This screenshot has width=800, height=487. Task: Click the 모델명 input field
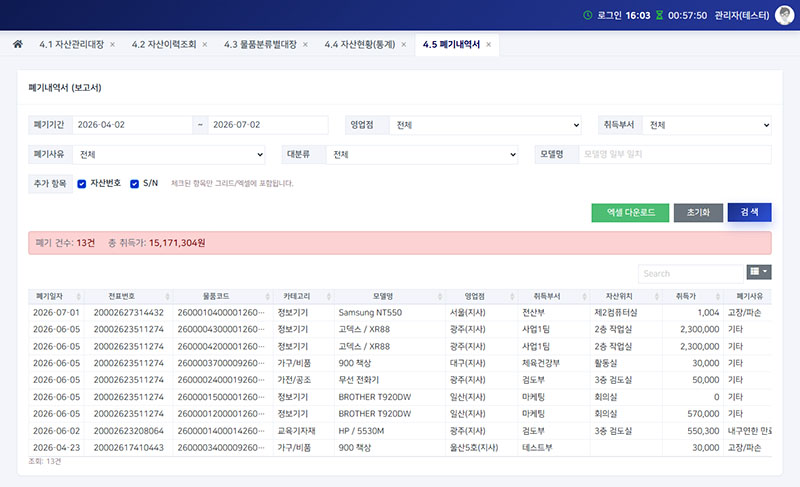[x=674, y=155]
